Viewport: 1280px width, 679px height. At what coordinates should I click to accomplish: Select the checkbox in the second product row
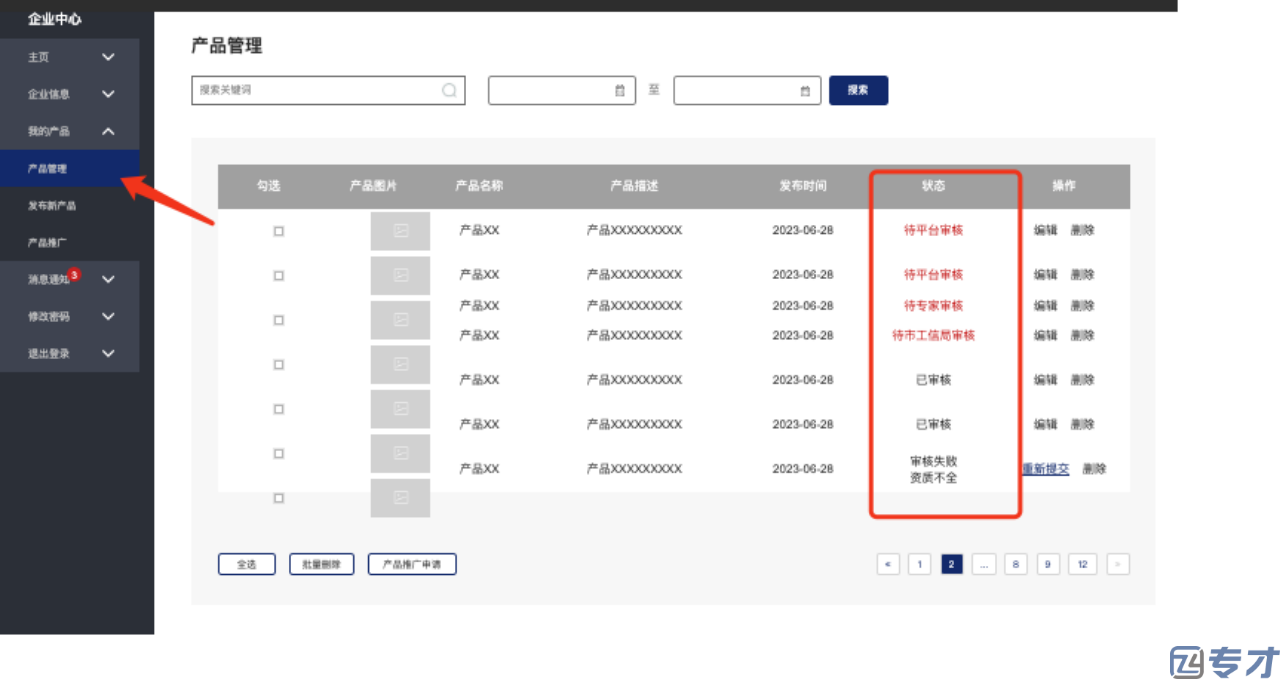pos(279,275)
